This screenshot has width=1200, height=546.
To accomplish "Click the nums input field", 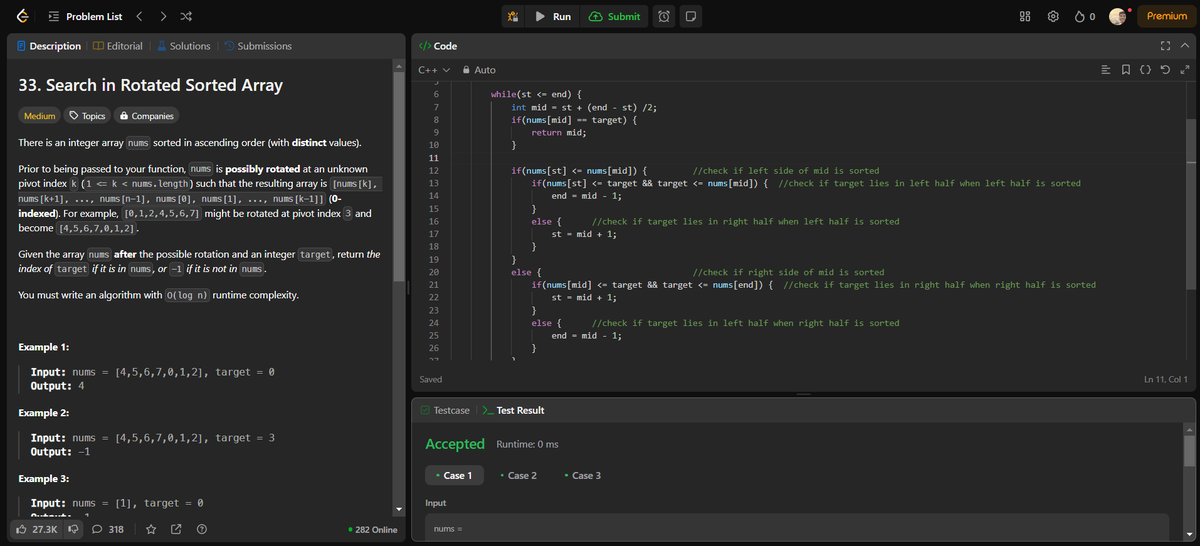I will (x=796, y=527).
